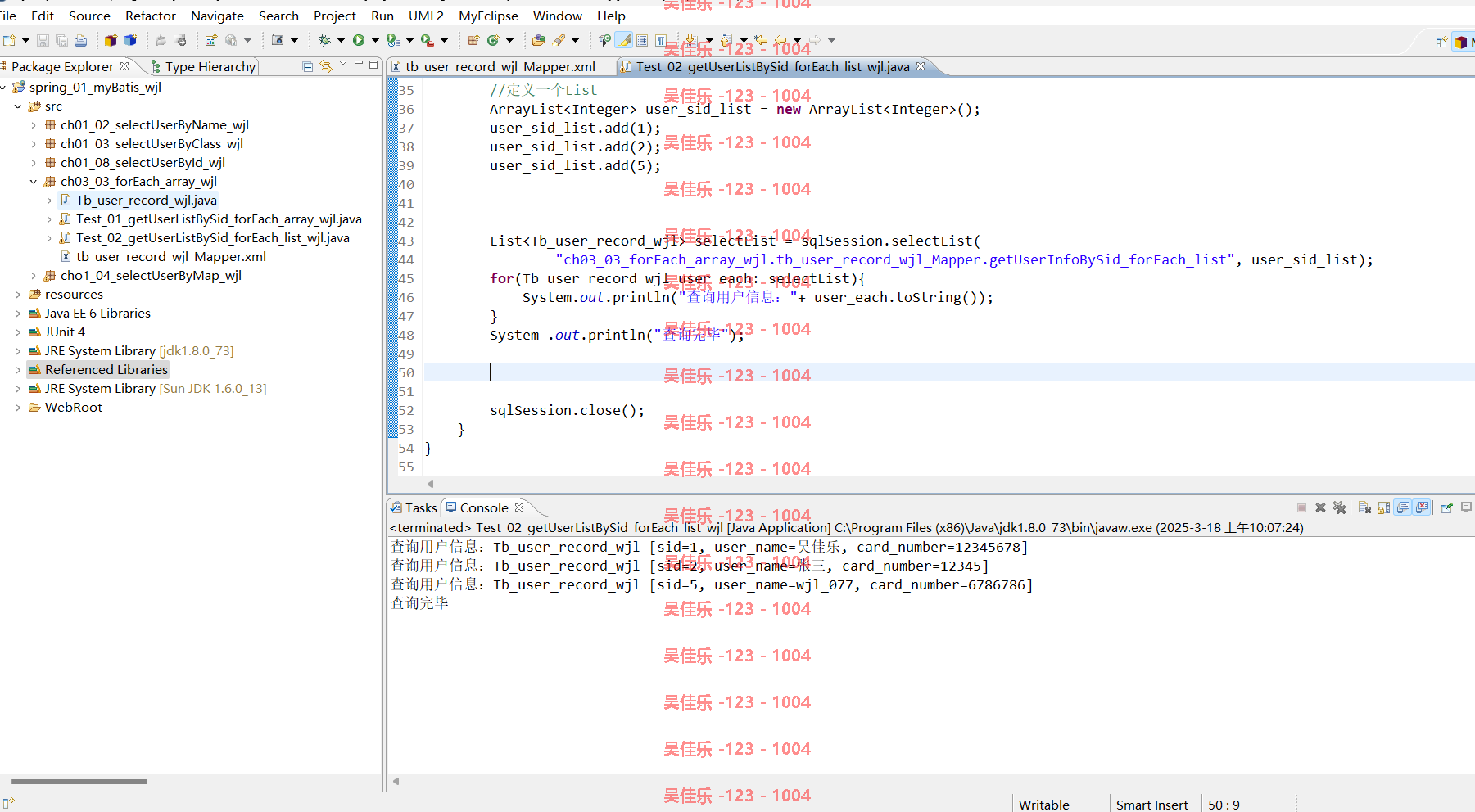Collapse the src folder

pyautogui.click(x=18, y=106)
